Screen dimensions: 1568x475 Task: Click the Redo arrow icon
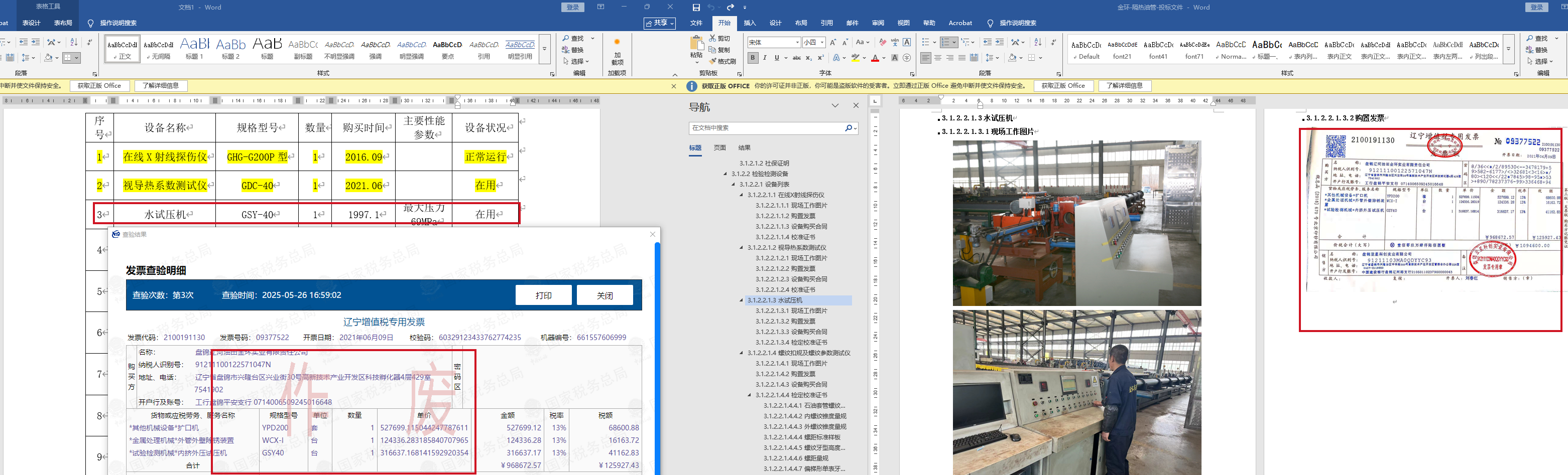(730, 8)
